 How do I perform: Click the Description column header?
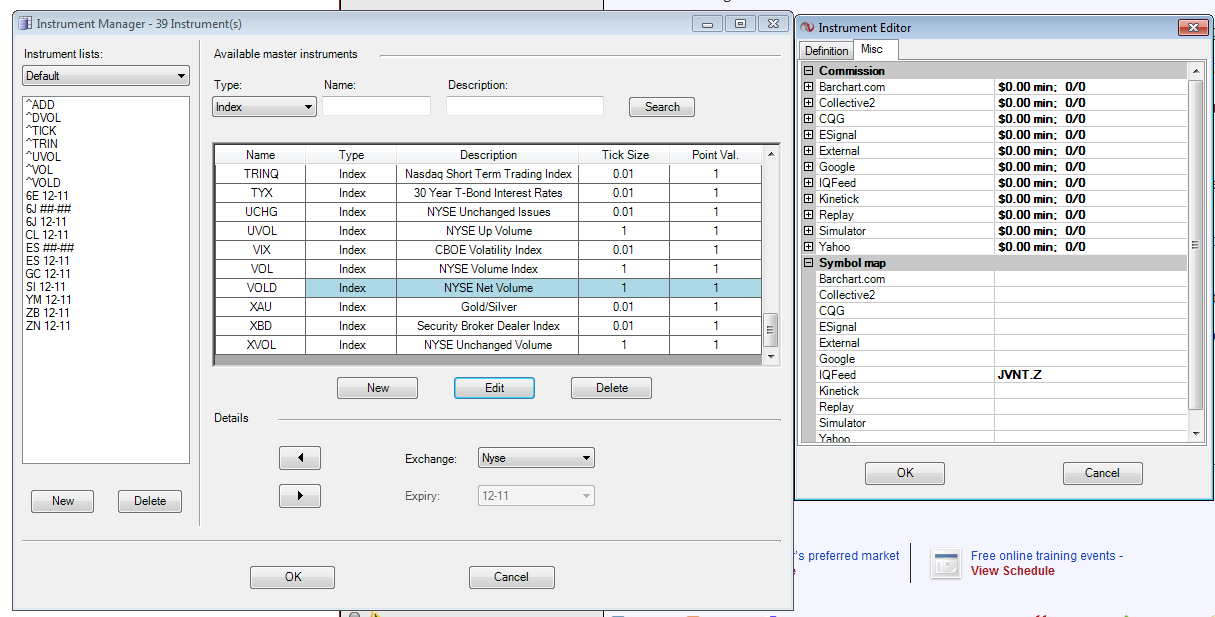pyautogui.click(x=488, y=155)
